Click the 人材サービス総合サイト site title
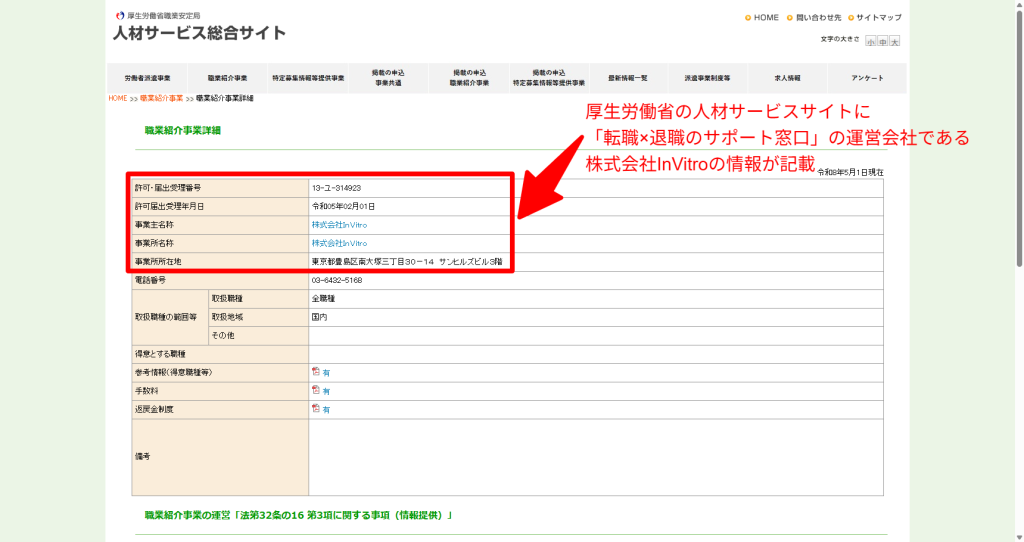This screenshot has width=1024, height=542. point(199,33)
